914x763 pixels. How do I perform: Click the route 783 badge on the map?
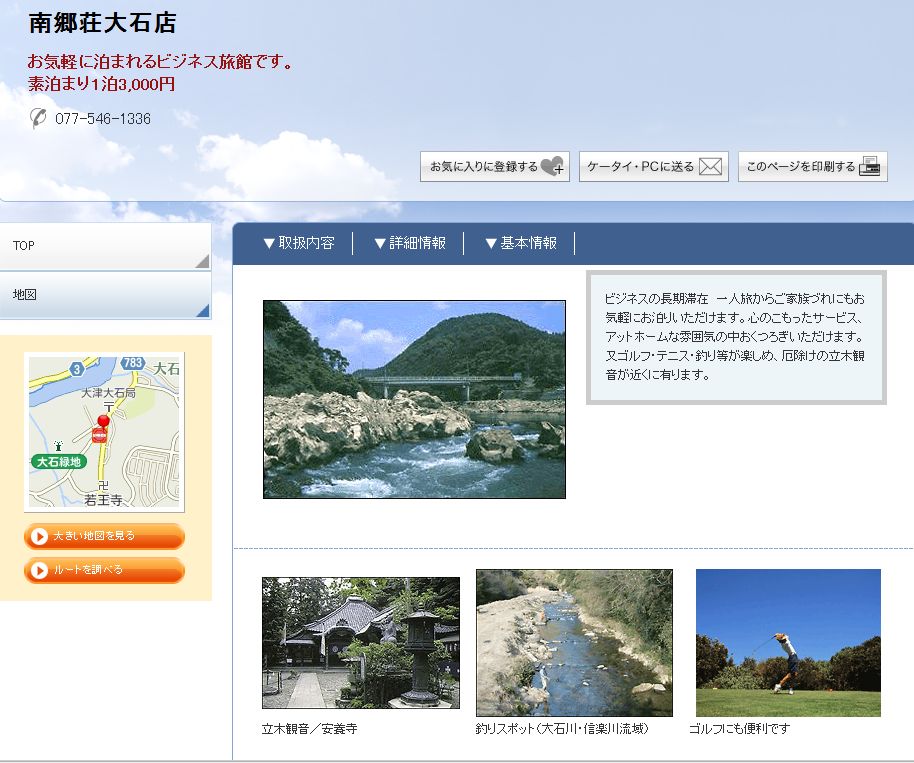tap(133, 363)
